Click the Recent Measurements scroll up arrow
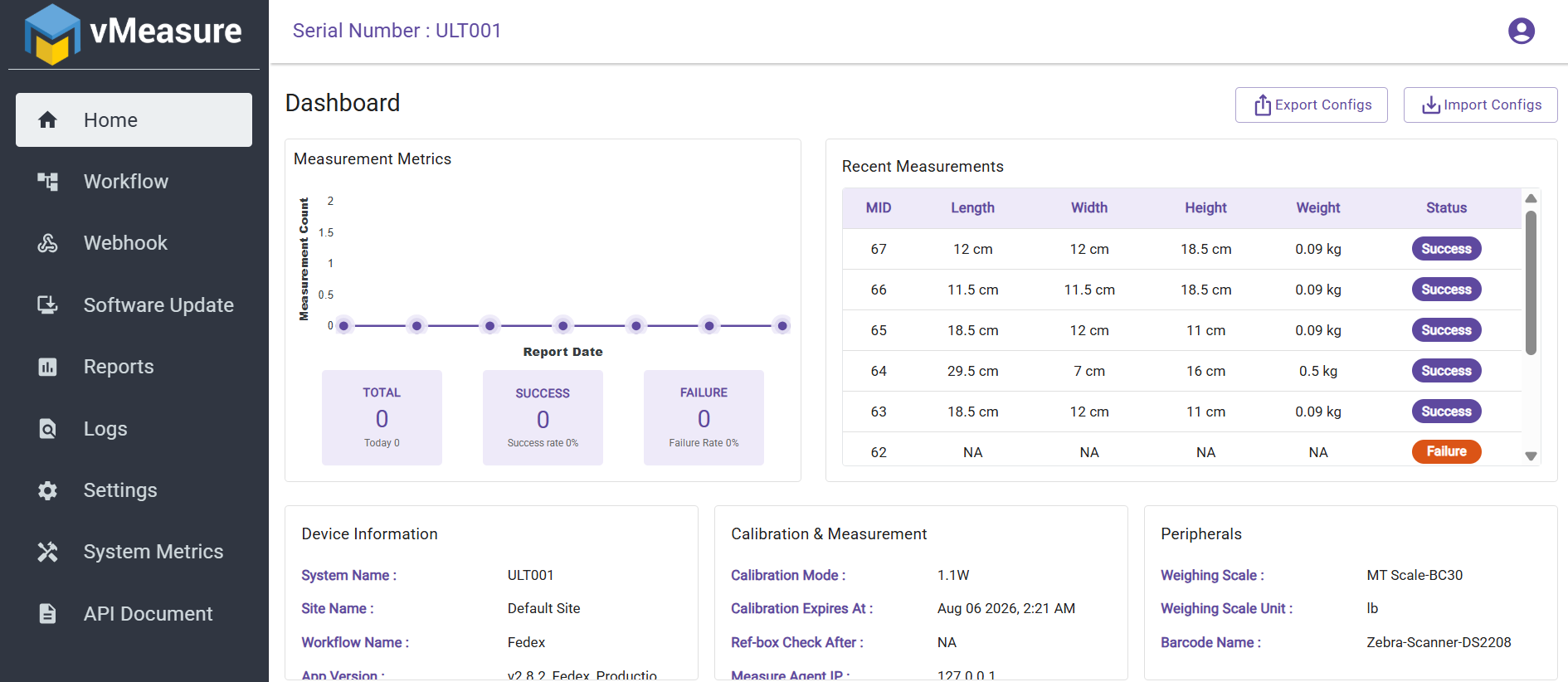 tap(1531, 198)
